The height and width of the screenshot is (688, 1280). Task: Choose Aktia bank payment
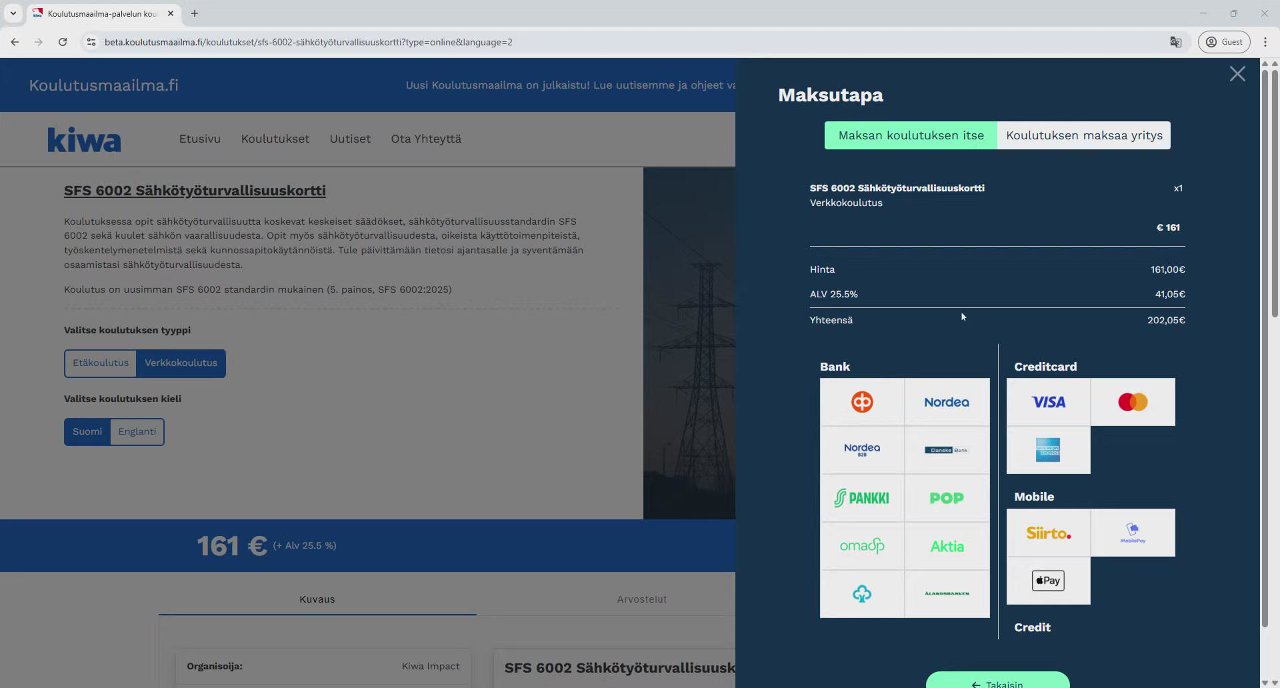pyautogui.click(x=947, y=546)
